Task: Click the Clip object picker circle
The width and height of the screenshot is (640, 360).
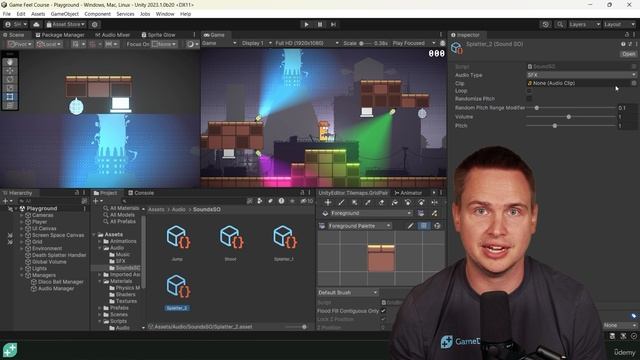Action: [633, 83]
